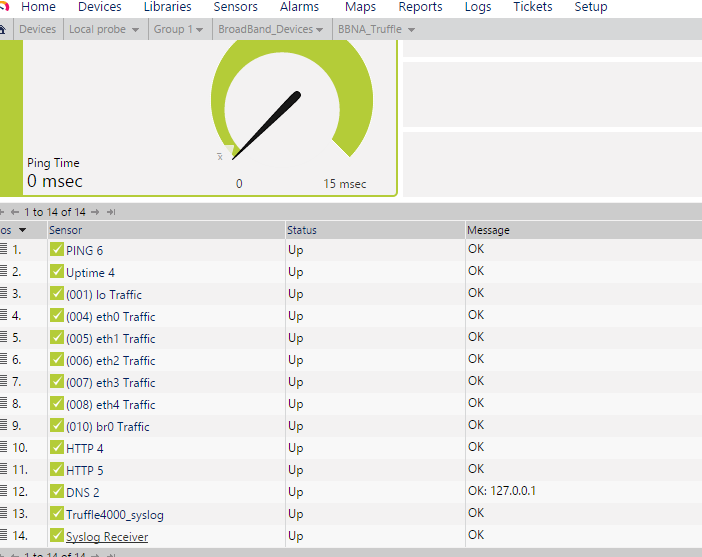
Task: Open the Libraries menu
Action: (167, 7)
